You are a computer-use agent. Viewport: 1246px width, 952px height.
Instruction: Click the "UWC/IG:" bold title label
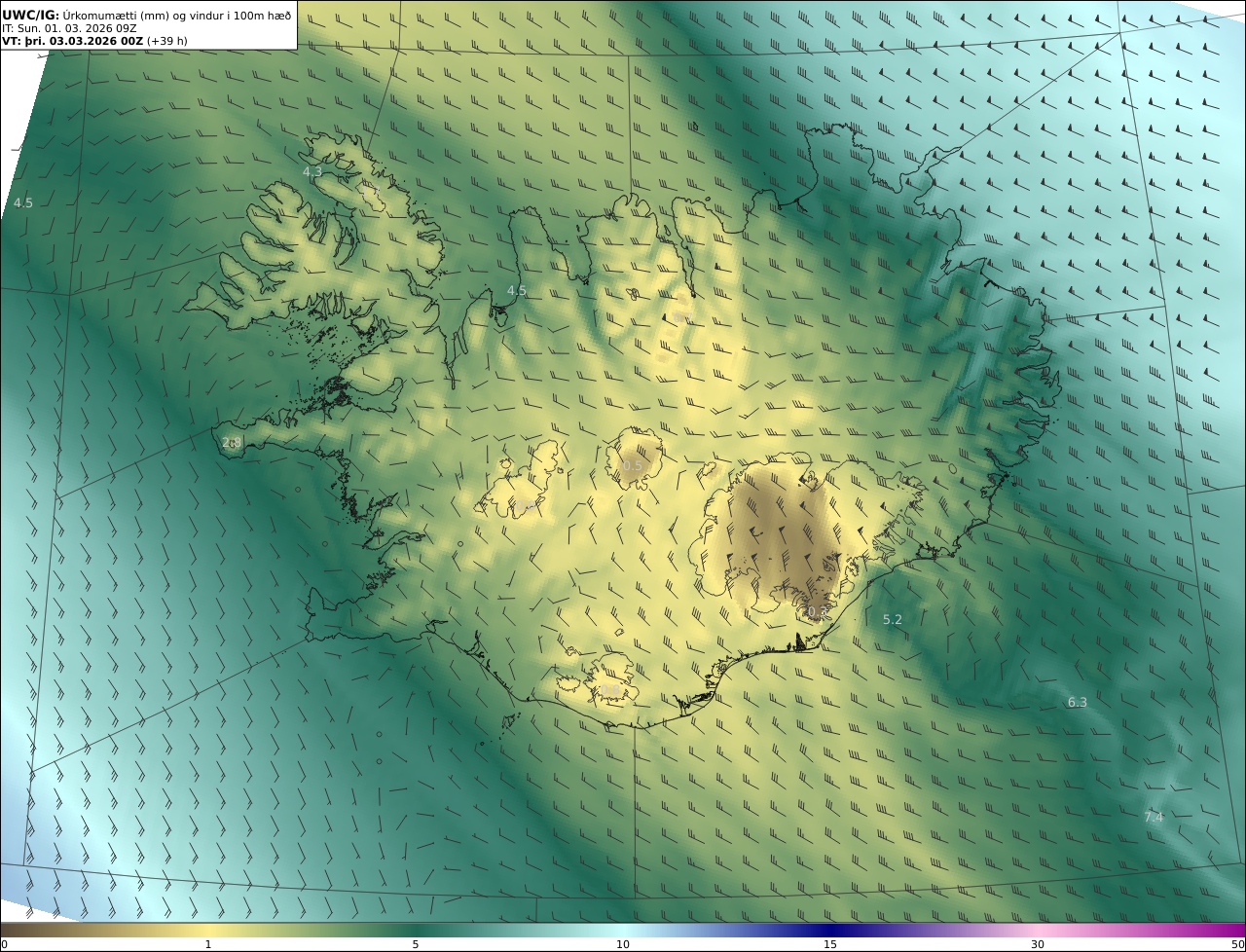click(31, 15)
